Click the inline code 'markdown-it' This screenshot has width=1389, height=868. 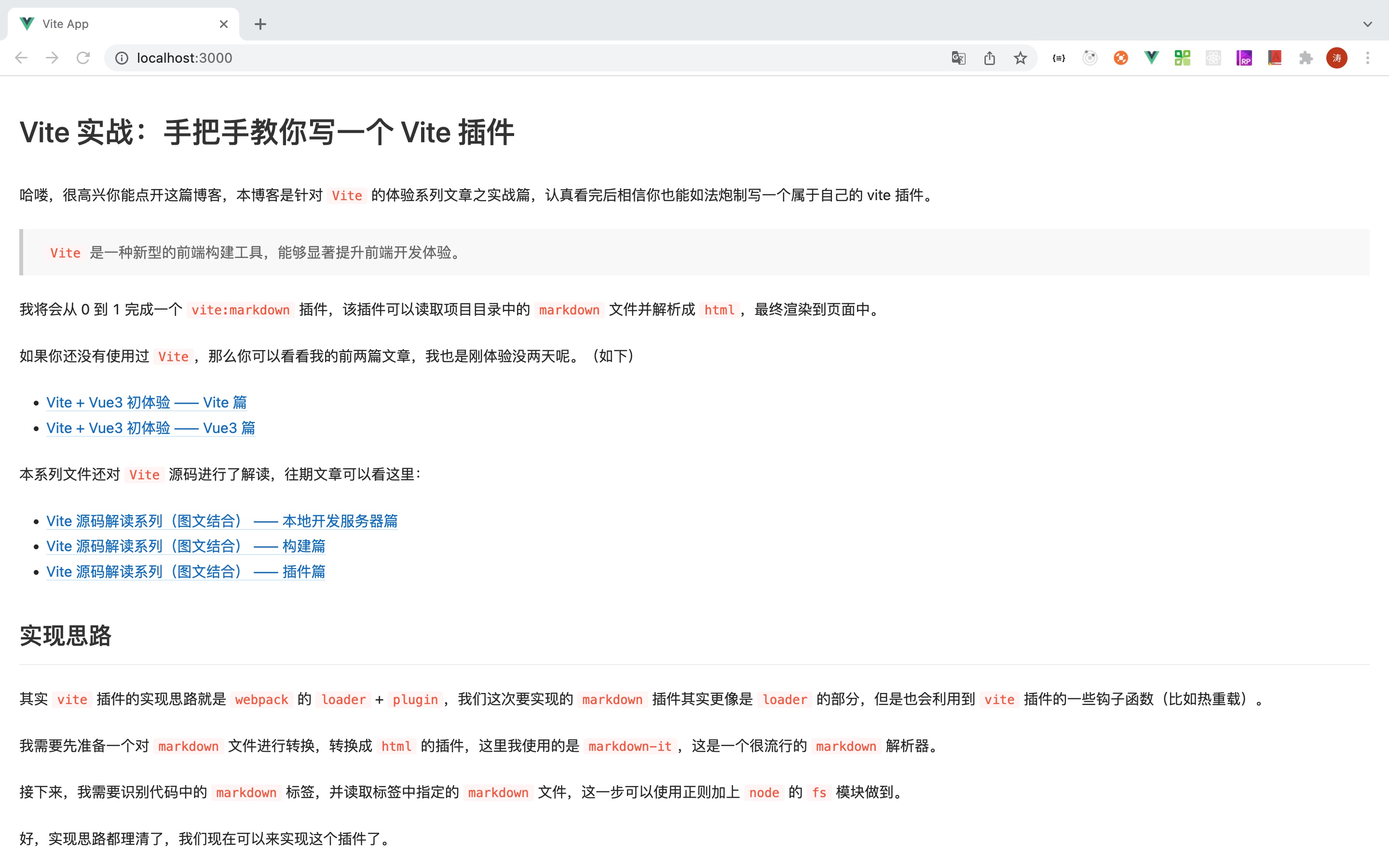pos(630,746)
